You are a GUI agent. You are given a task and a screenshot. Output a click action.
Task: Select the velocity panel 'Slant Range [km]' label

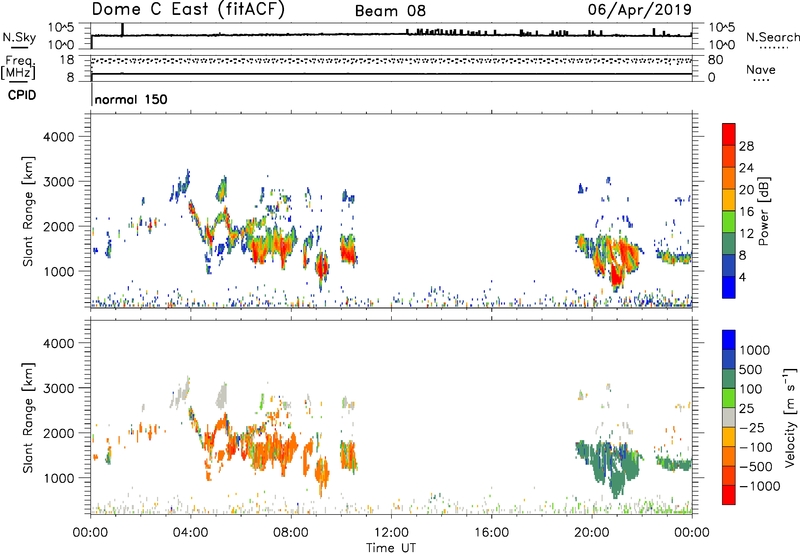pyautogui.click(x=28, y=418)
